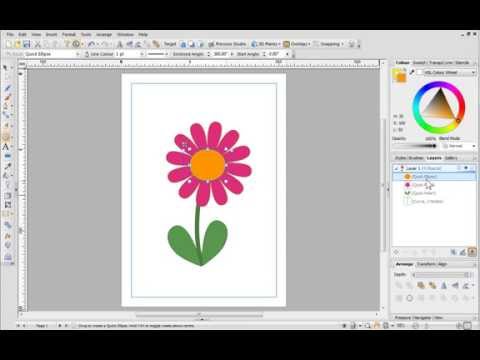This screenshot has width=480, height=360.
Task: Open the Arrange menu
Action: 104,34
